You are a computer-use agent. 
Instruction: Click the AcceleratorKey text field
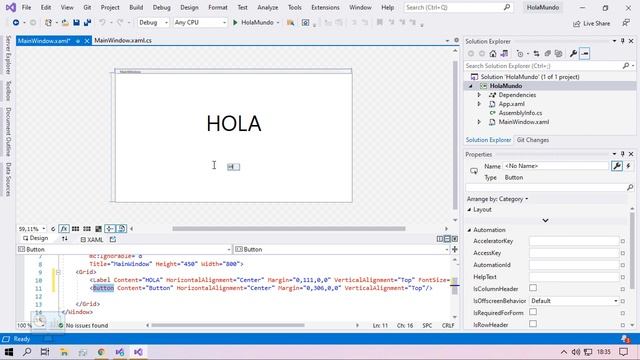coord(574,241)
